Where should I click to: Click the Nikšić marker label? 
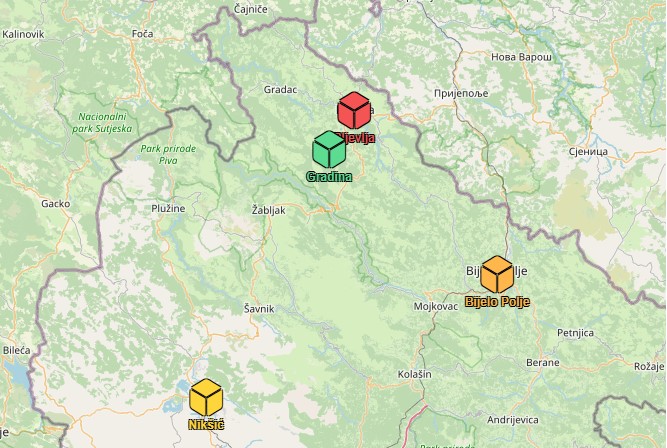(x=206, y=425)
